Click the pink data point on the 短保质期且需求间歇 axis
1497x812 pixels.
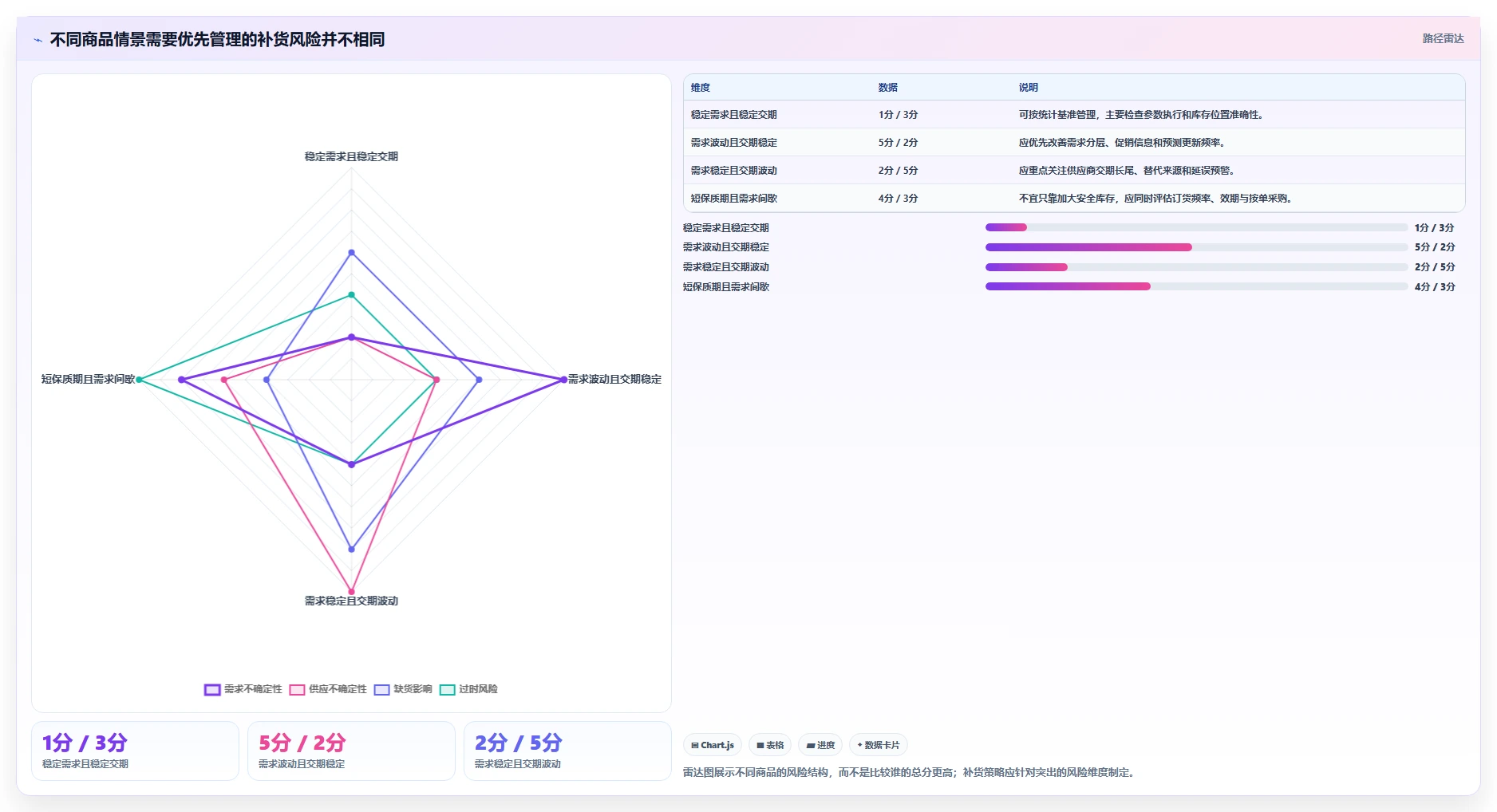pos(224,380)
